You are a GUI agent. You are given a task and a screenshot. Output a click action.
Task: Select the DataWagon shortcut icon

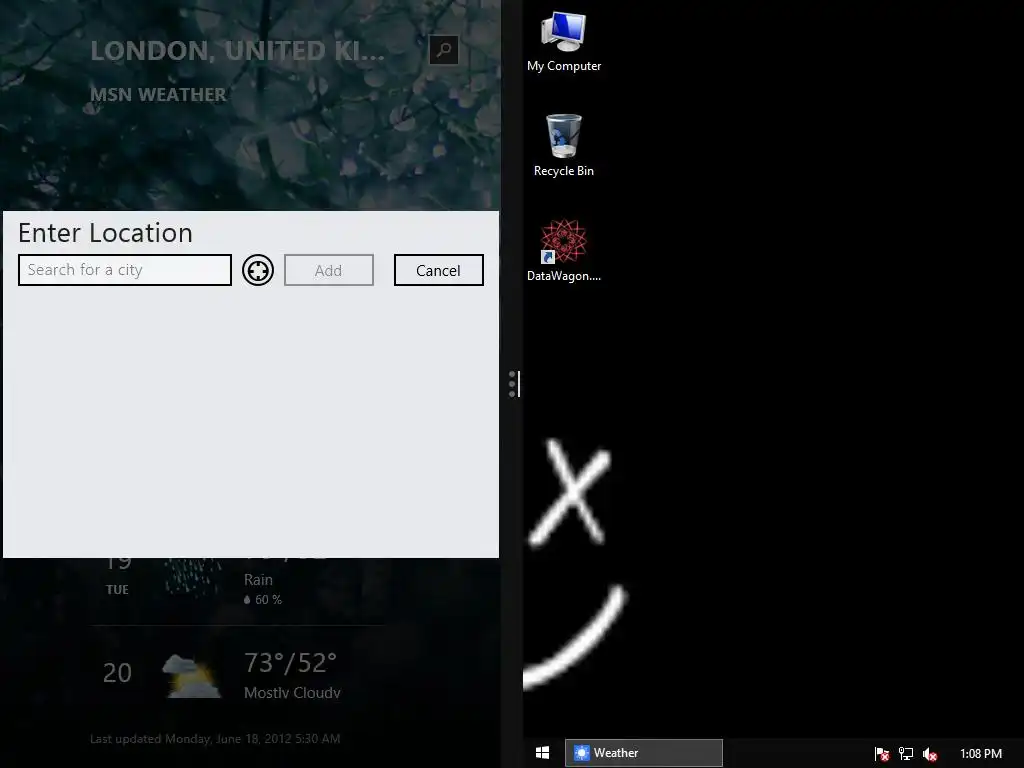(x=564, y=251)
